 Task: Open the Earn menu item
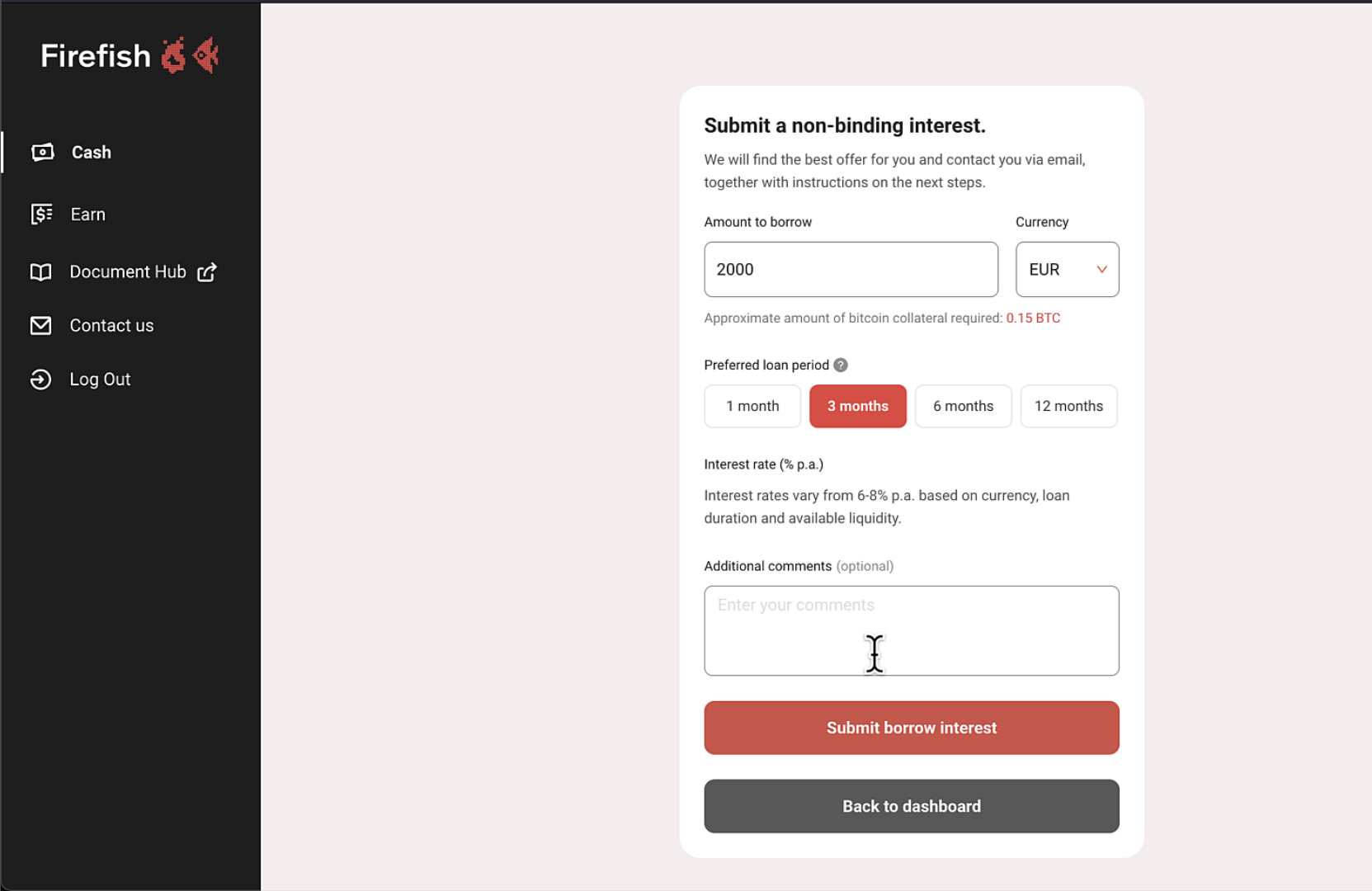pos(87,214)
